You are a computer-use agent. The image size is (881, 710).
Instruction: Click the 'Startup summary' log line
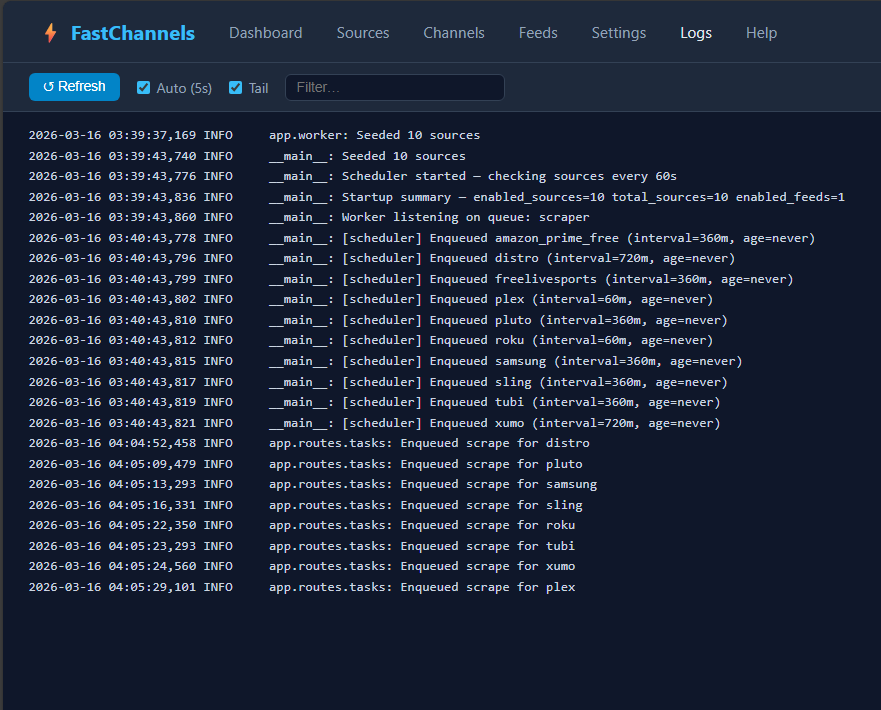(x=436, y=197)
